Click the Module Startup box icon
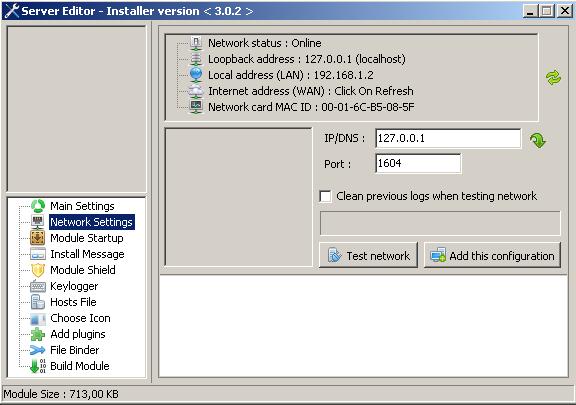Image resolution: width=576 pixels, height=405 pixels. click(37, 238)
